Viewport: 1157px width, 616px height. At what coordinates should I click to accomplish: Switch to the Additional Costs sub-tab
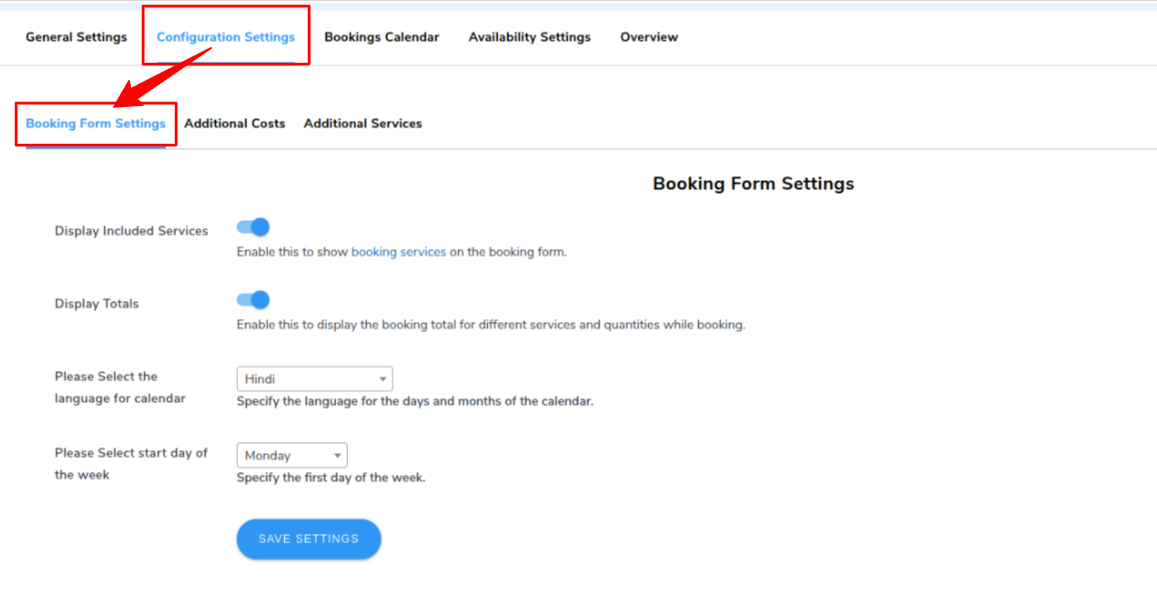pos(235,124)
